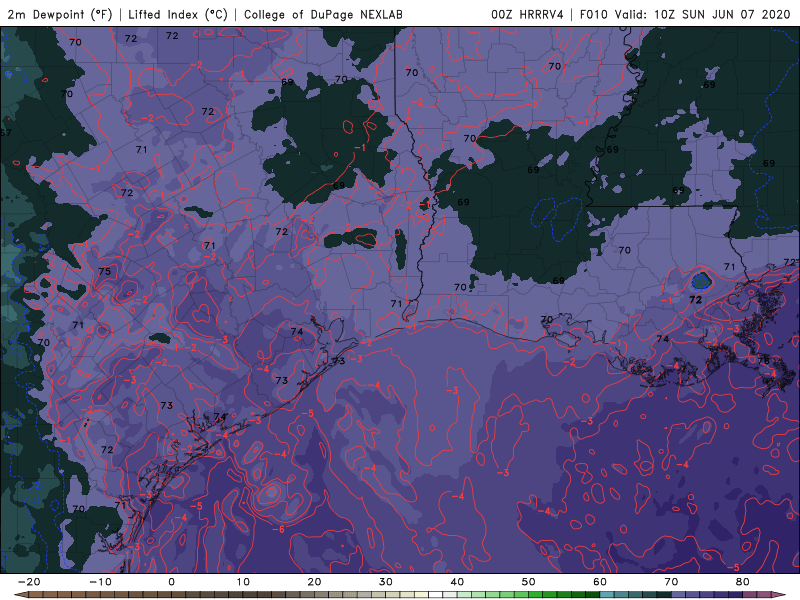800x600 pixels.
Task: Click the "50" color scale label
Action: point(529,582)
